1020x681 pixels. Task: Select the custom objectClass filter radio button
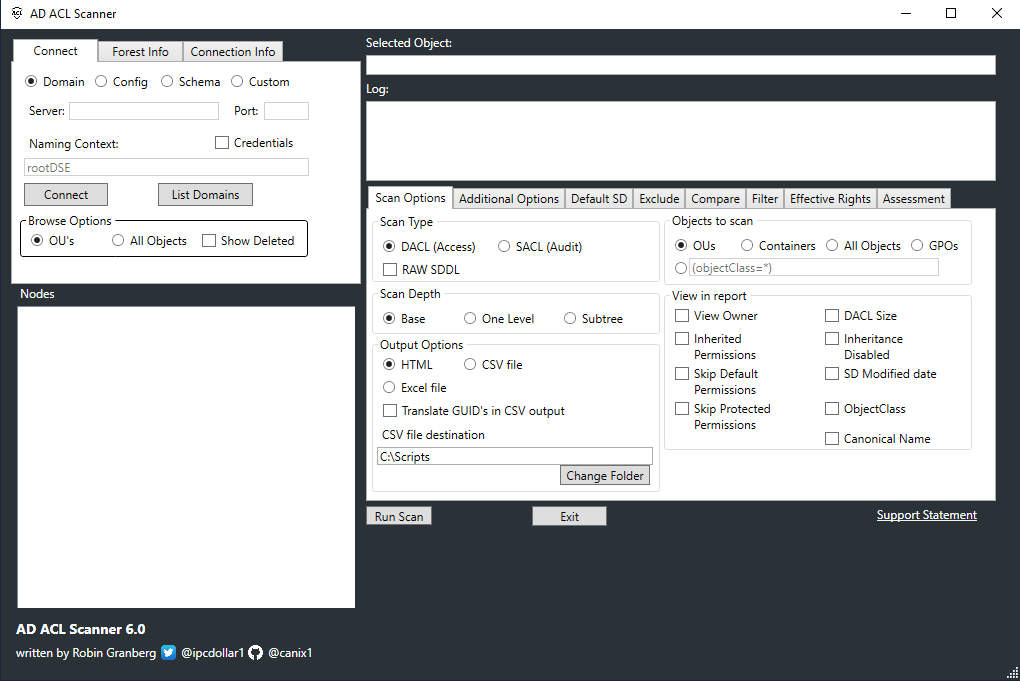click(x=681, y=268)
